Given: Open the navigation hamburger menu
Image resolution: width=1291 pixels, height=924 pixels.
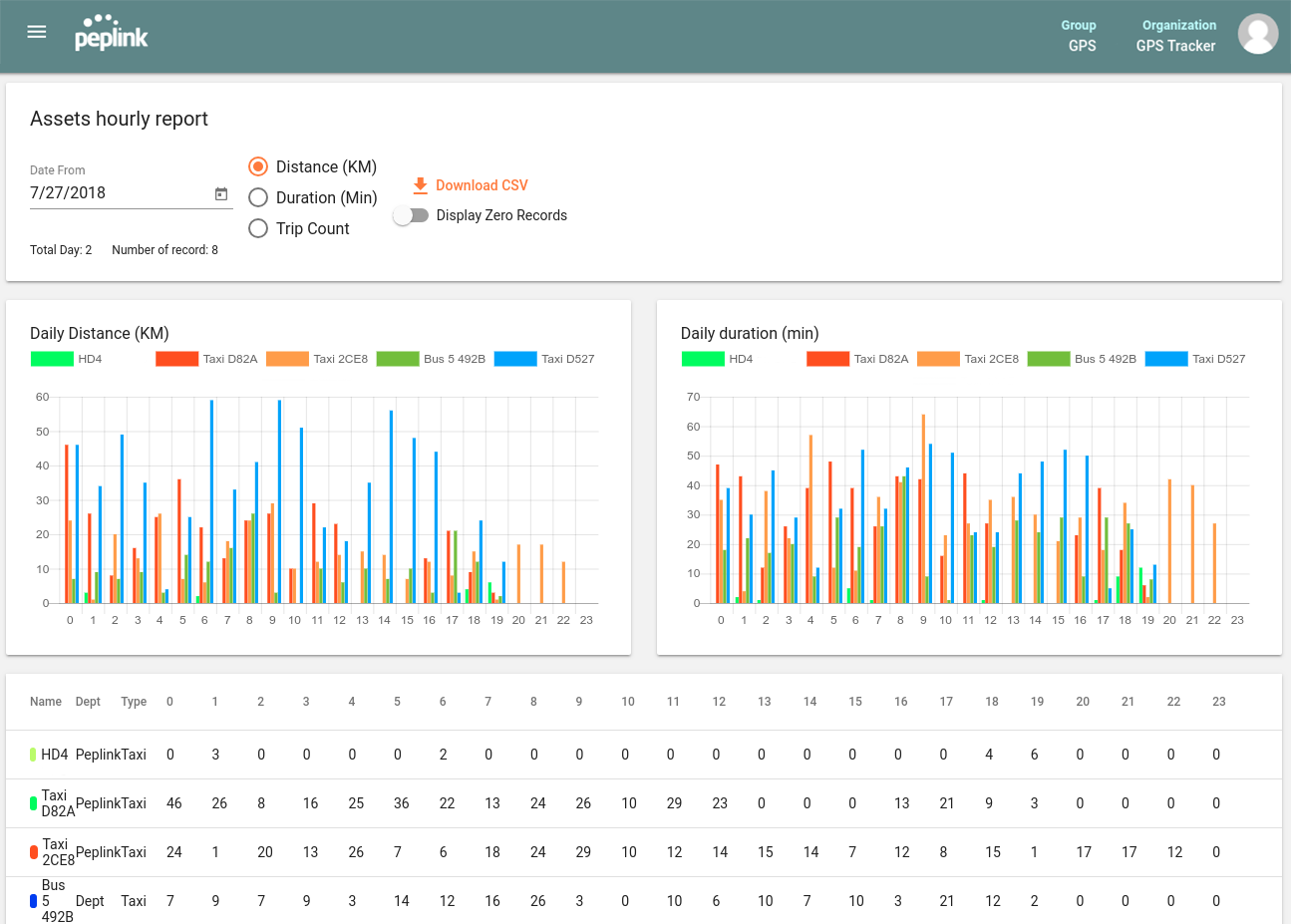Looking at the screenshot, I should point(36,31).
